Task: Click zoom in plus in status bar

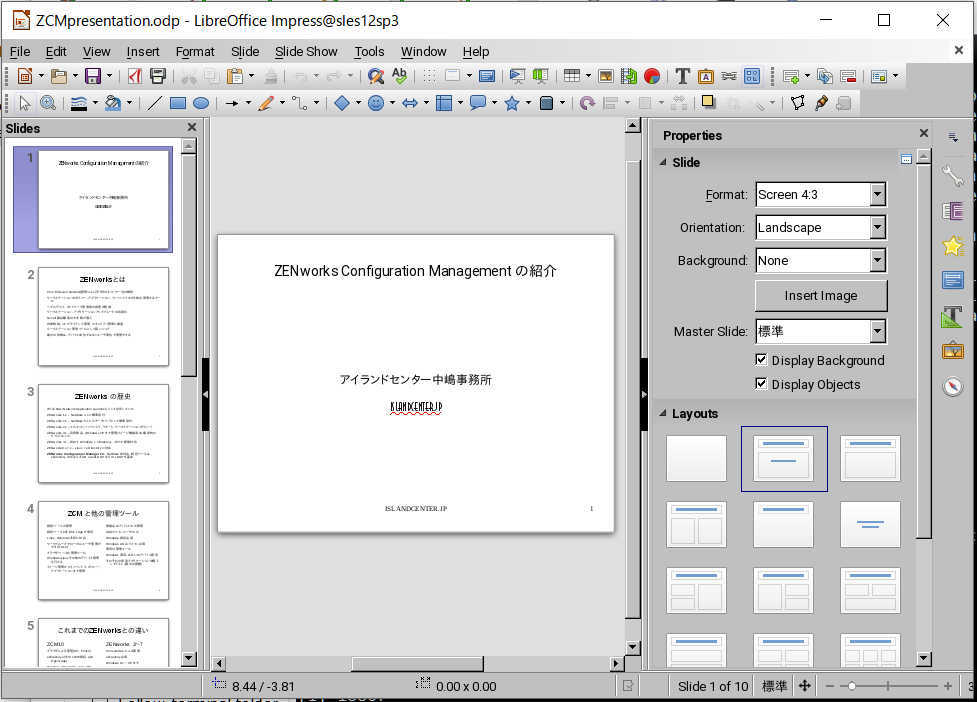Action: click(x=947, y=686)
